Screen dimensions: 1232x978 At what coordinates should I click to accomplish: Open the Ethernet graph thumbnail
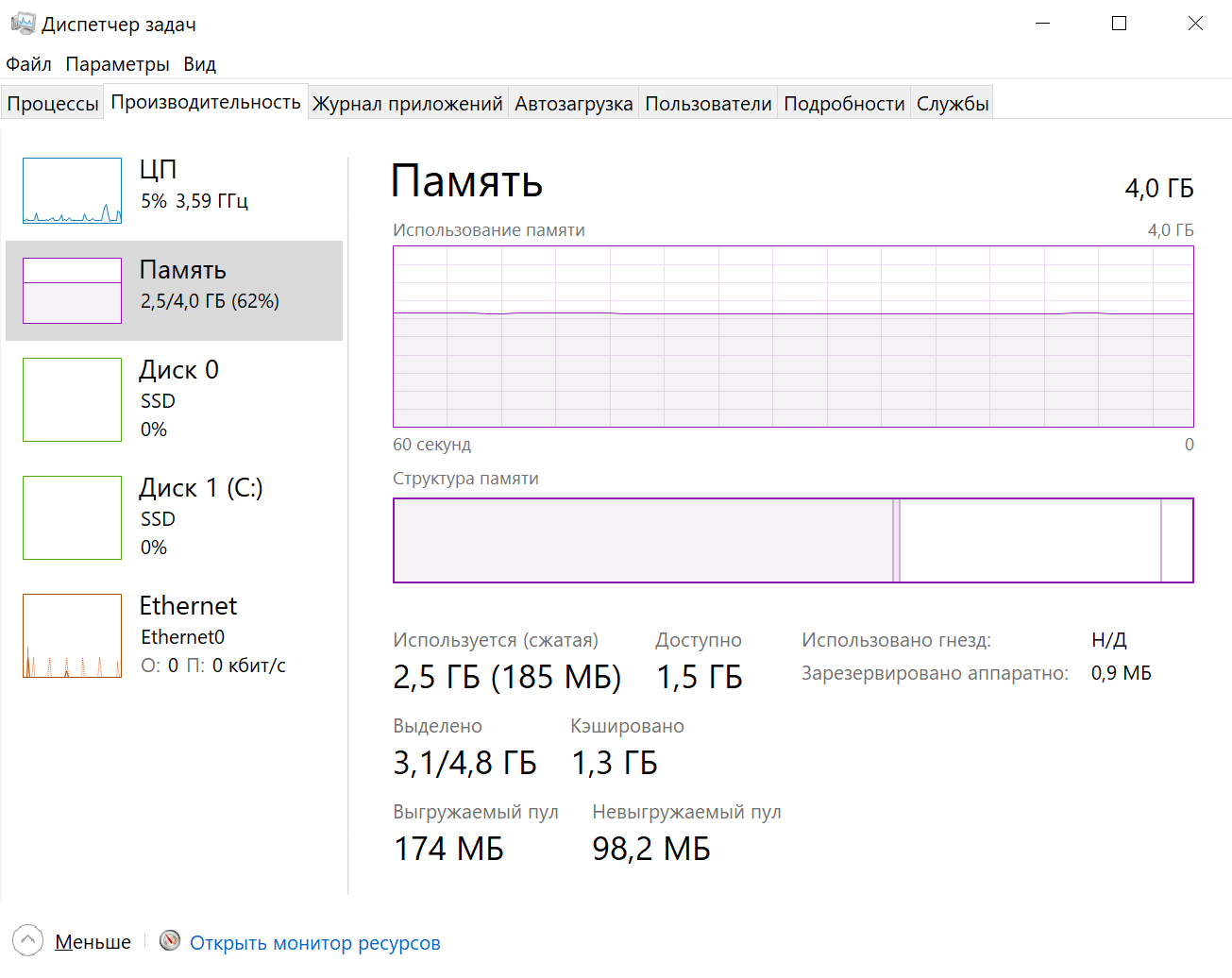72,635
